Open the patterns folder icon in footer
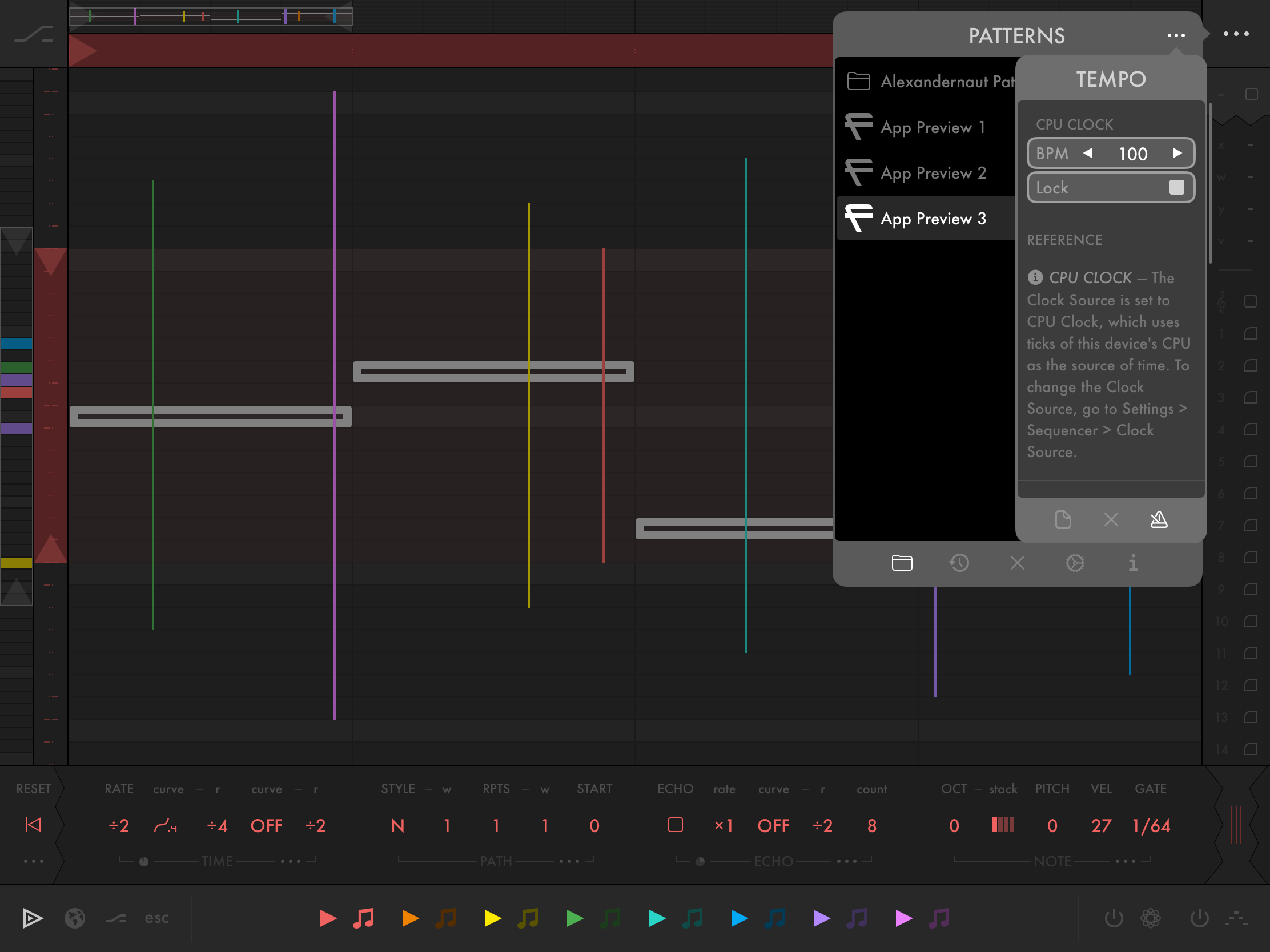Image resolution: width=1270 pixels, height=952 pixels. coord(902,563)
